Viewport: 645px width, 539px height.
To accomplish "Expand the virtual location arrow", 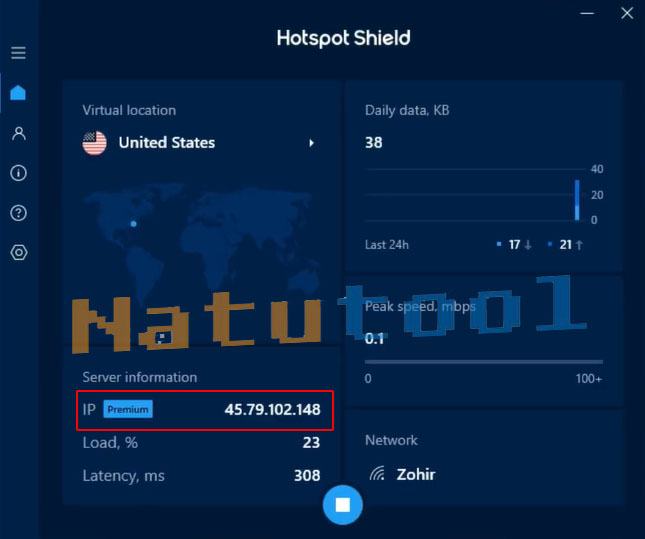I will coord(311,143).
